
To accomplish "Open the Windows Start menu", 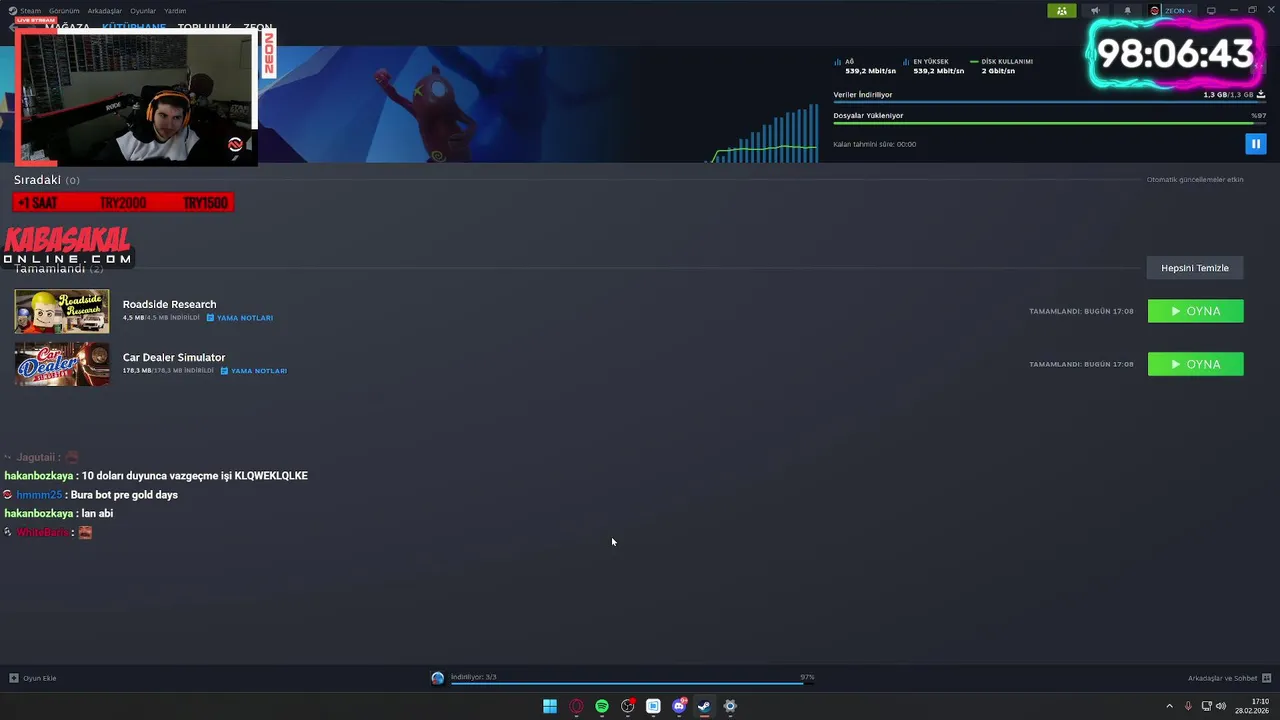I will coord(550,706).
